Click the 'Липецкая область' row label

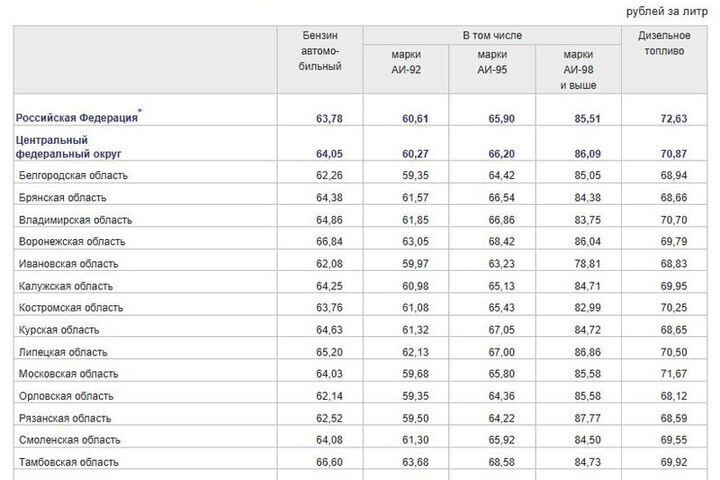[64, 351]
